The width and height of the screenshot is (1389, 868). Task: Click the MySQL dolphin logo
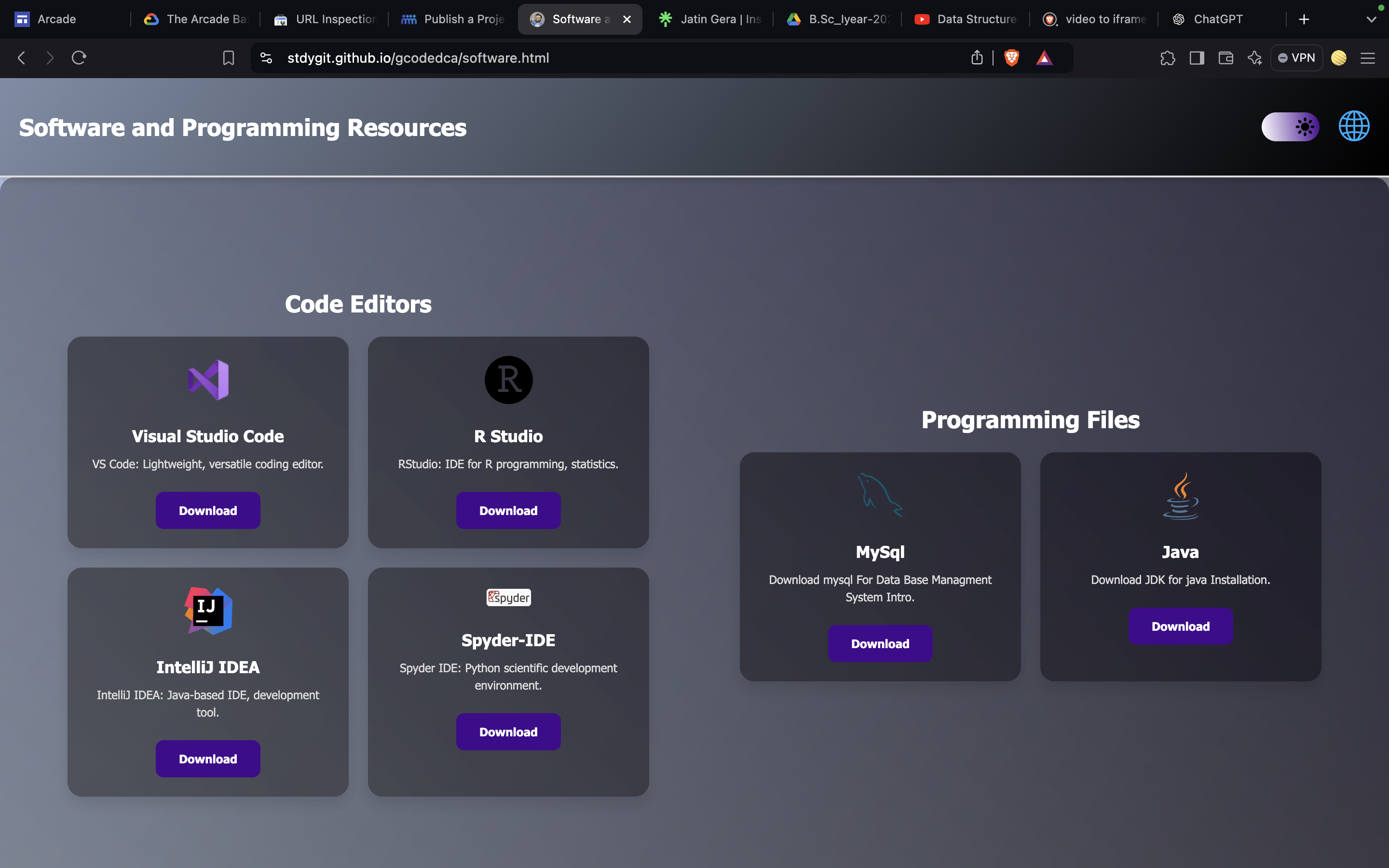point(880,495)
